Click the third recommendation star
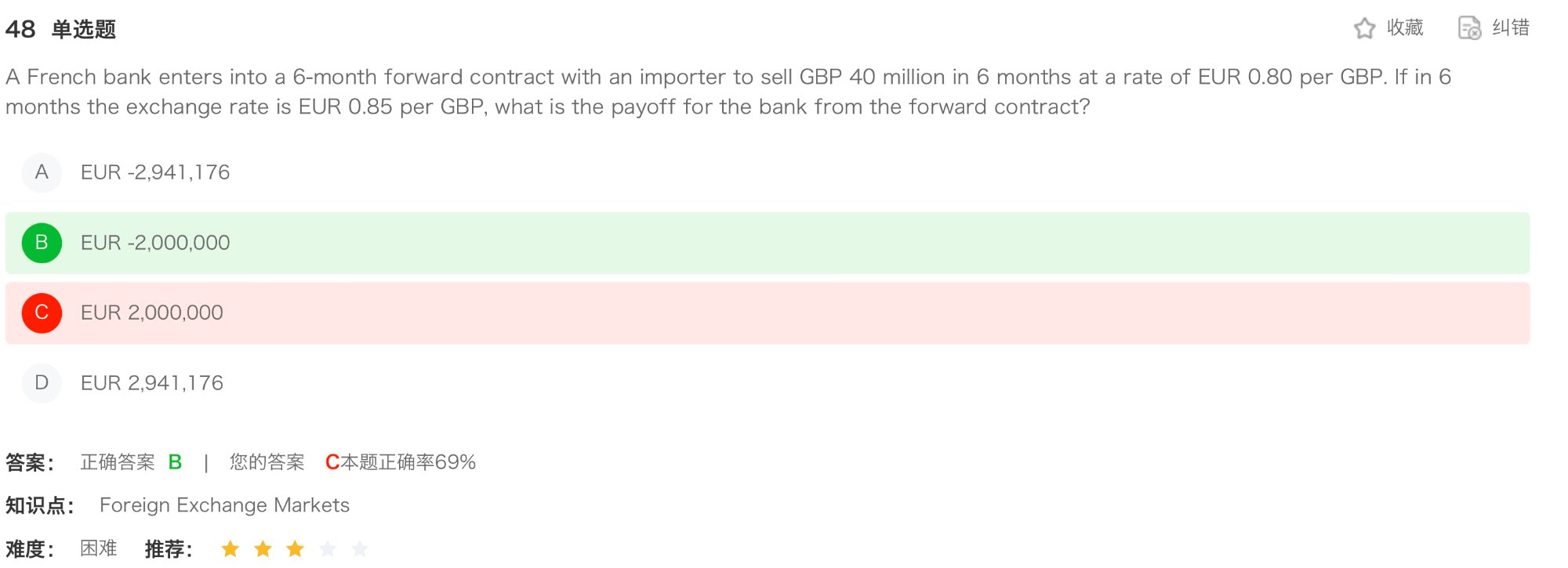Viewport: 1568px width, 568px height. (295, 548)
